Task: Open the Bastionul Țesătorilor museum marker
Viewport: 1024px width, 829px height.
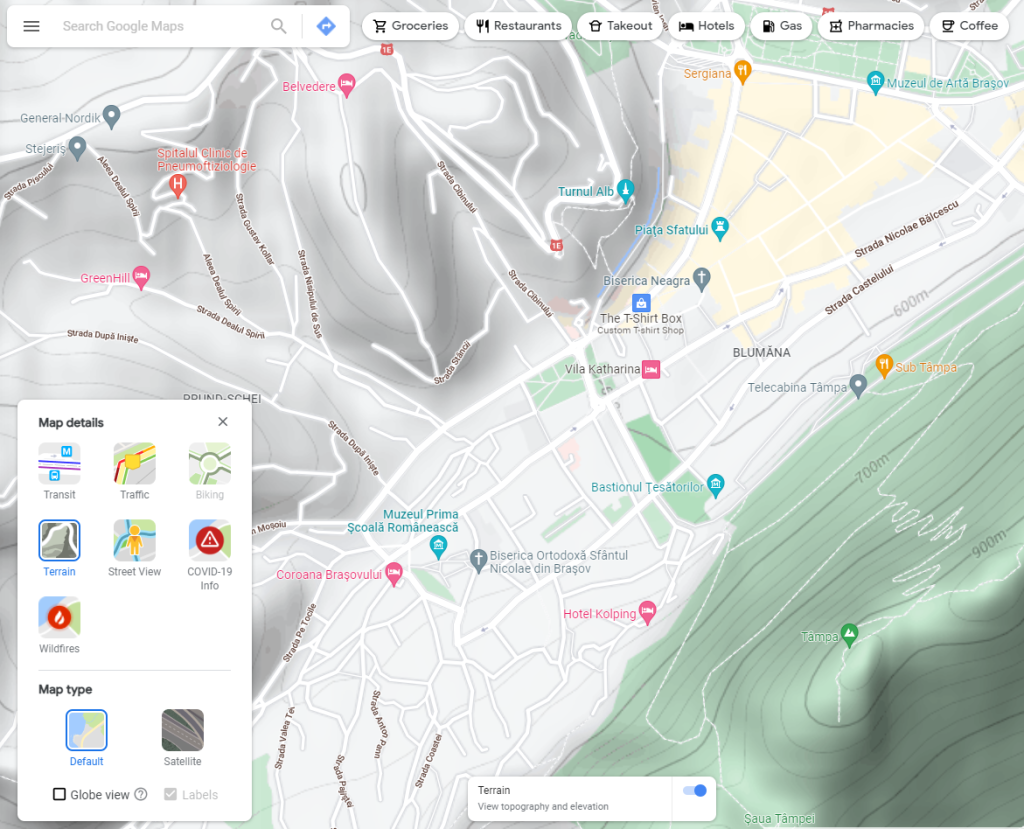Action: tap(716, 485)
